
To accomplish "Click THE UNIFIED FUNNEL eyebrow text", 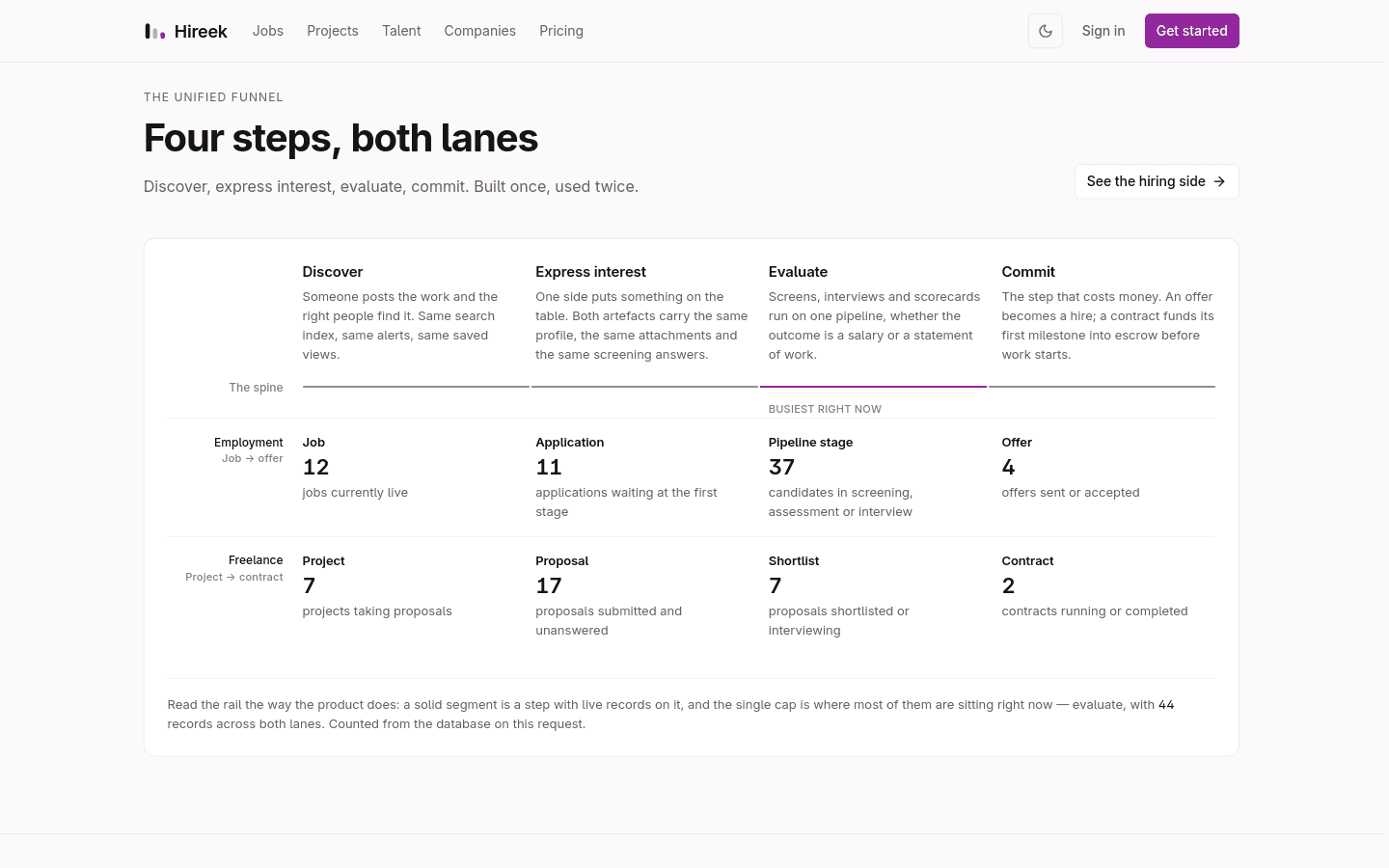I will click(x=213, y=97).
